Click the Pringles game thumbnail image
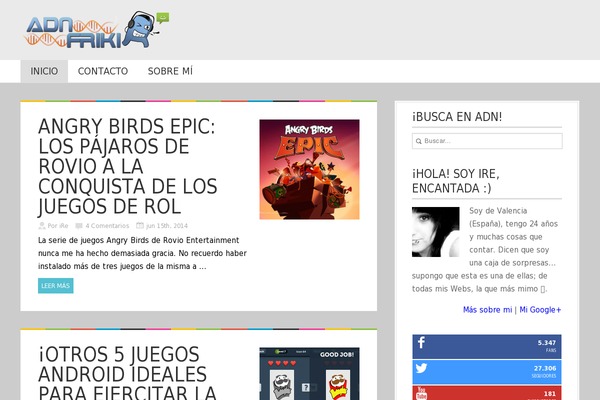This screenshot has height=400, width=600. [309, 374]
